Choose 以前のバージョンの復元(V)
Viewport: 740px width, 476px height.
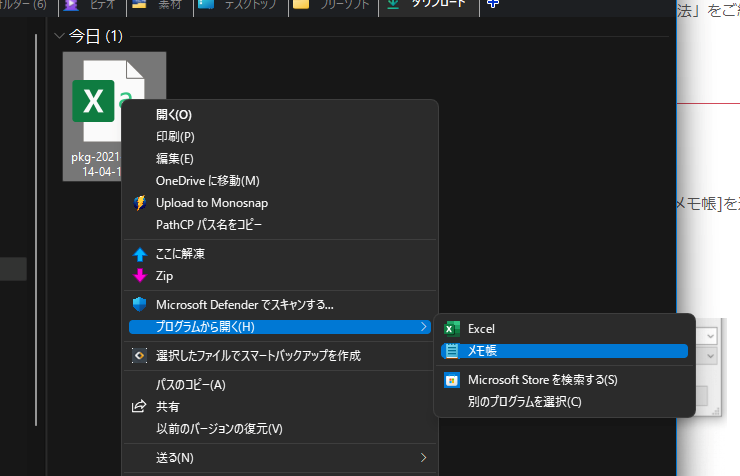(219, 428)
